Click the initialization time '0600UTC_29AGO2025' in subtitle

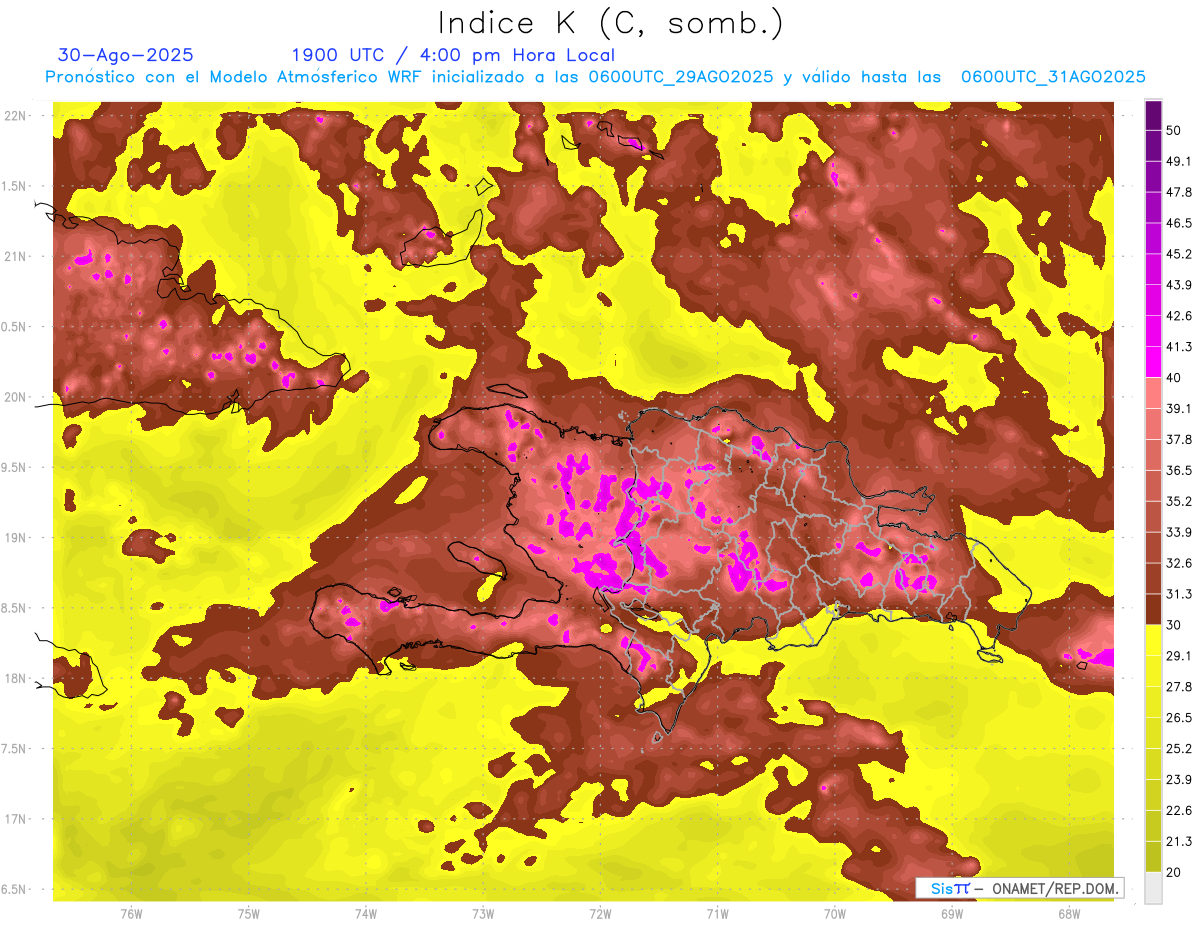click(x=681, y=77)
